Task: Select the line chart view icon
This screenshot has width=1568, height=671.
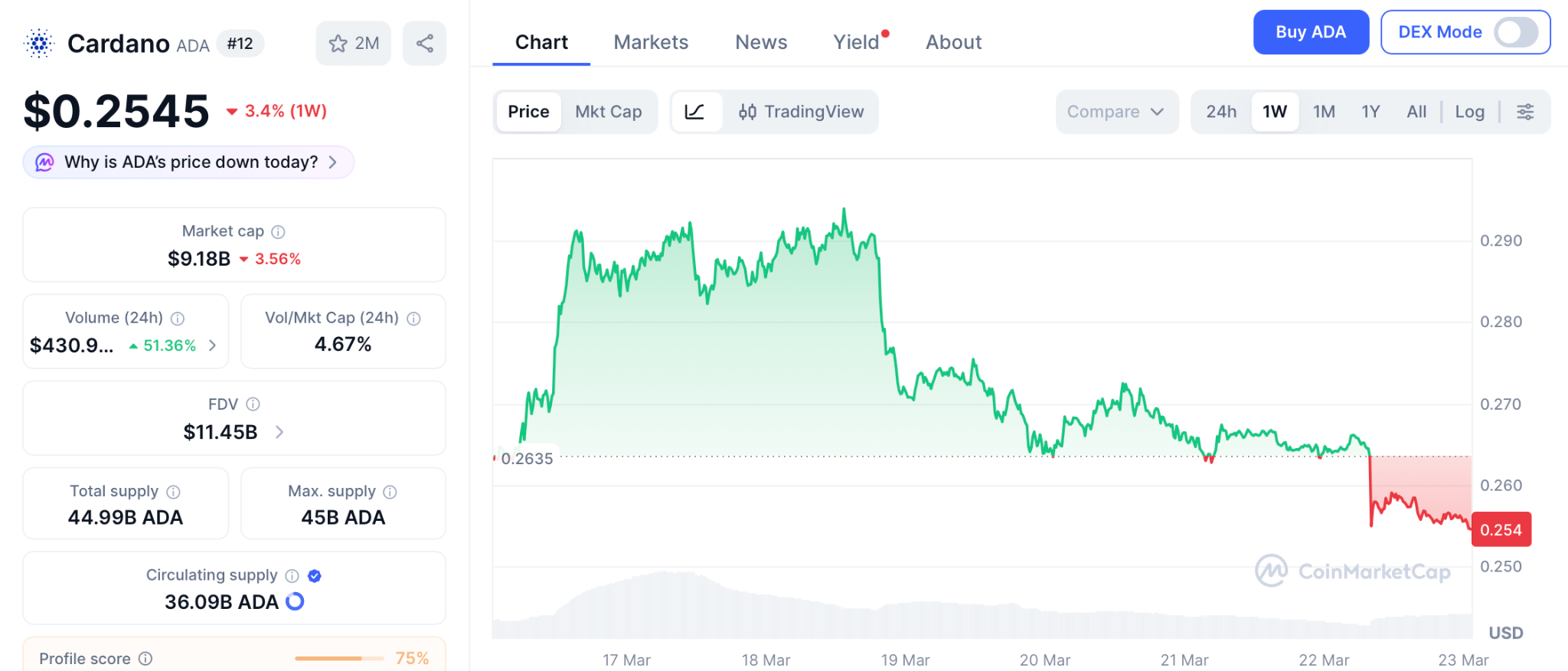Action: pyautogui.click(x=695, y=112)
